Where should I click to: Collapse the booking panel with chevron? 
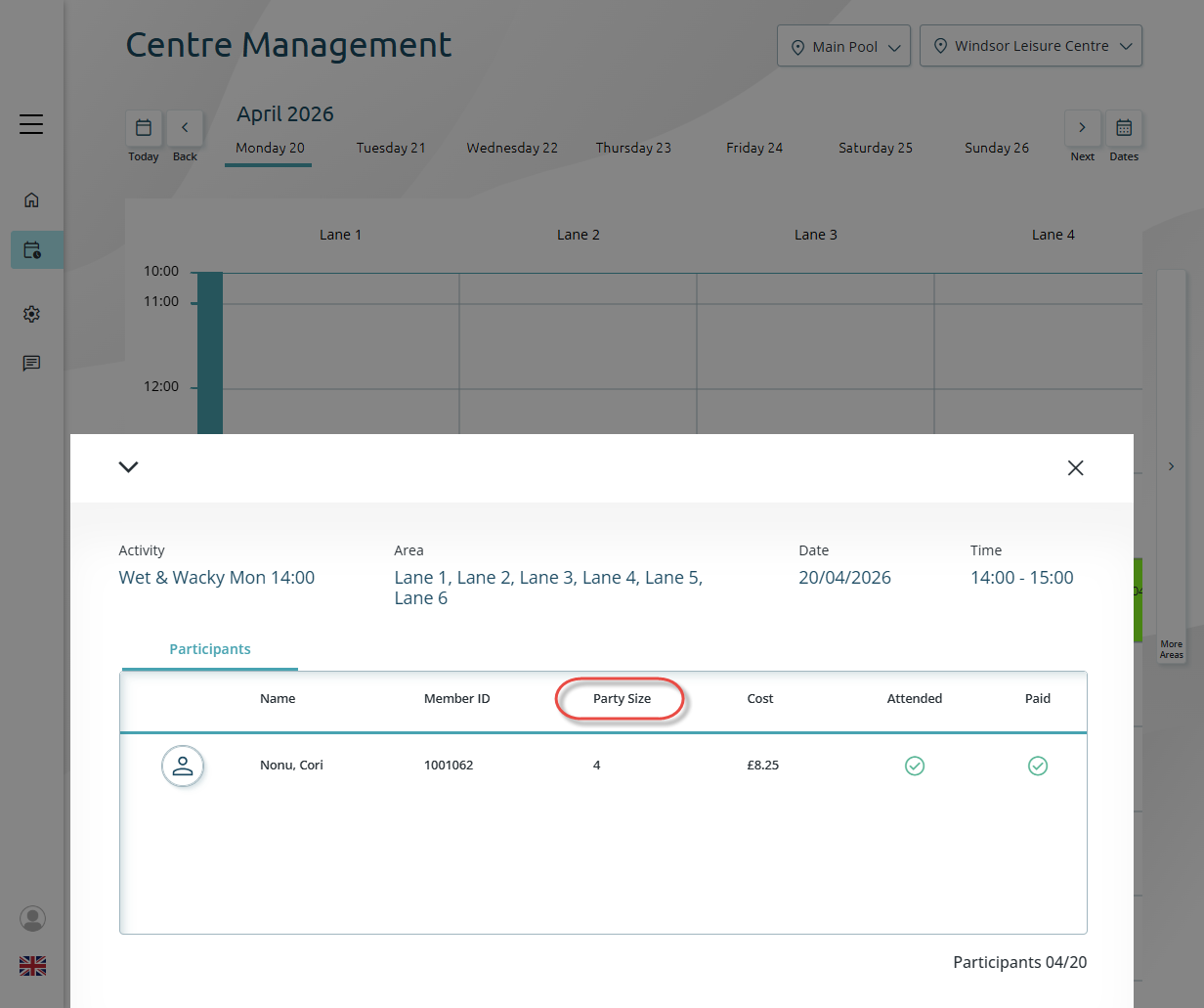coord(128,467)
